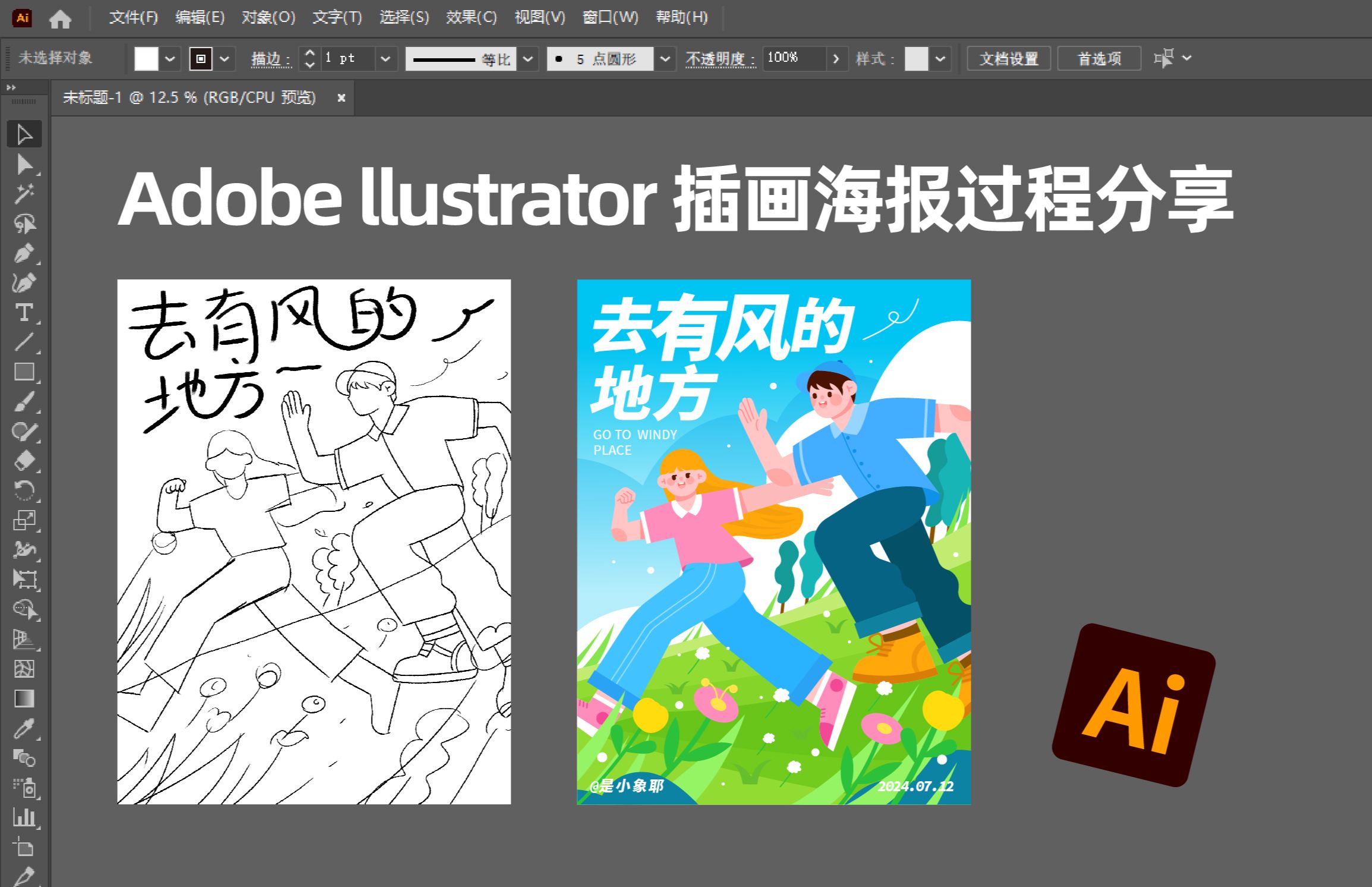The width and height of the screenshot is (1372, 887).
Task: Select the Pen tool
Action: 24,253
